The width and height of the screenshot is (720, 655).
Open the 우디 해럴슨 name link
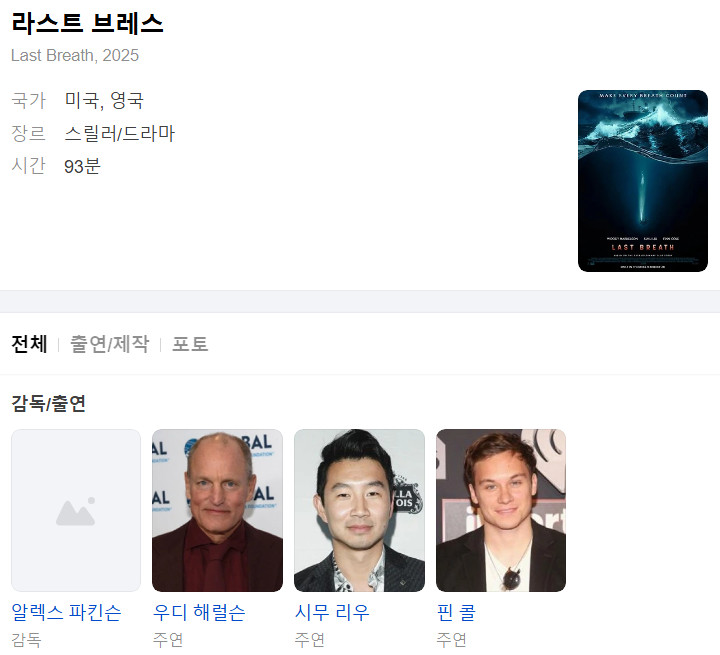(x=199, y=612)
